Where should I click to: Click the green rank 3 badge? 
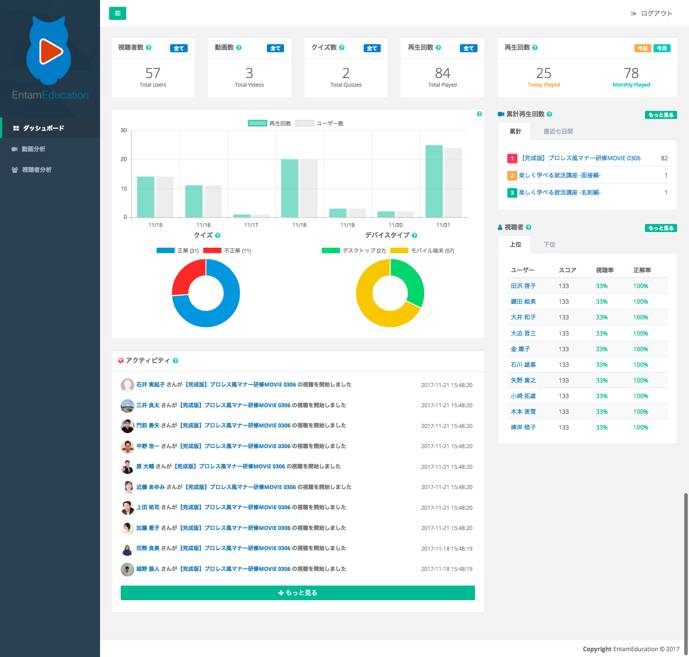(512, 192)
